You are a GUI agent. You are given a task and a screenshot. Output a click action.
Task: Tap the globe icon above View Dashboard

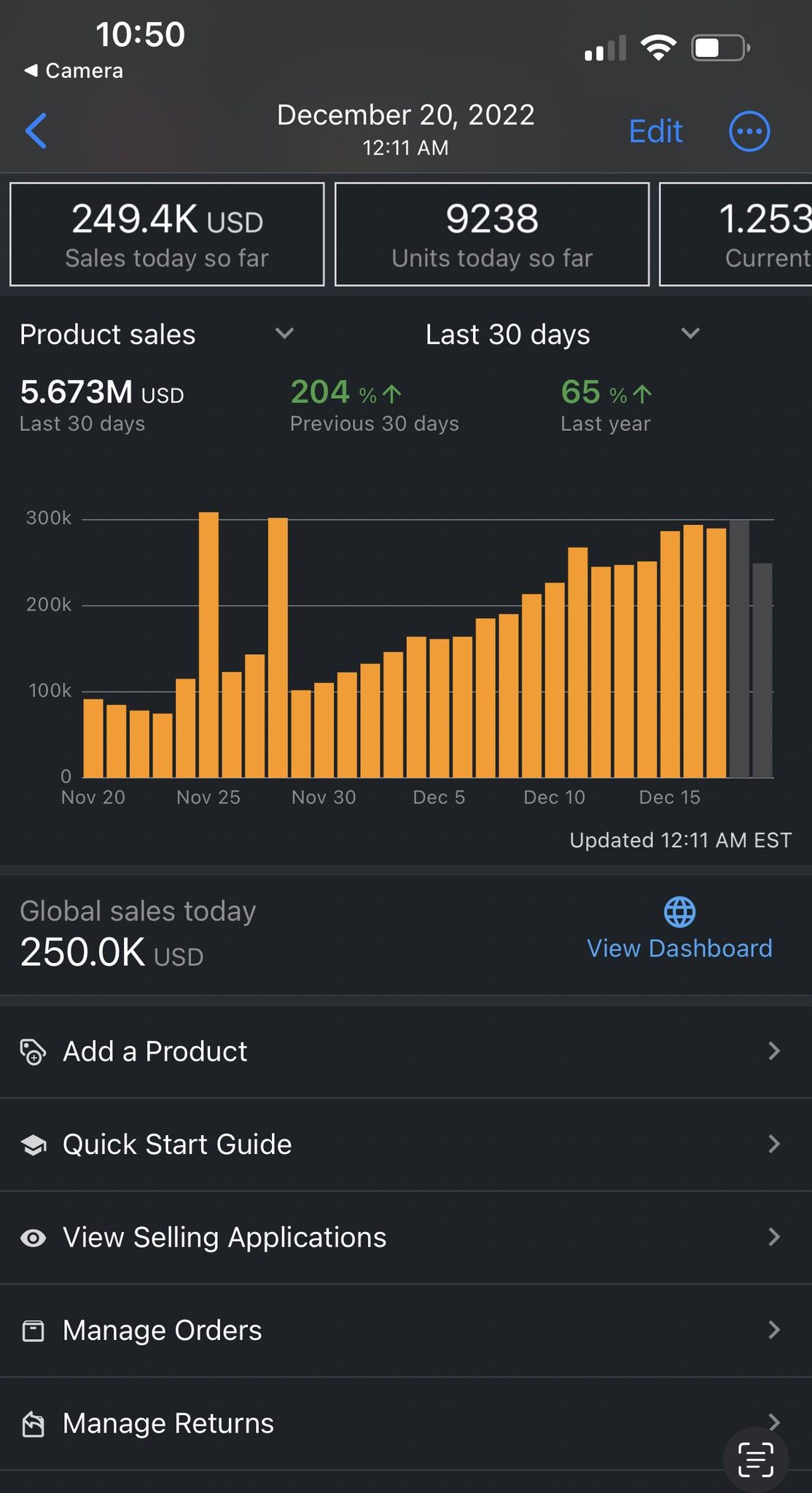[679, 911]
